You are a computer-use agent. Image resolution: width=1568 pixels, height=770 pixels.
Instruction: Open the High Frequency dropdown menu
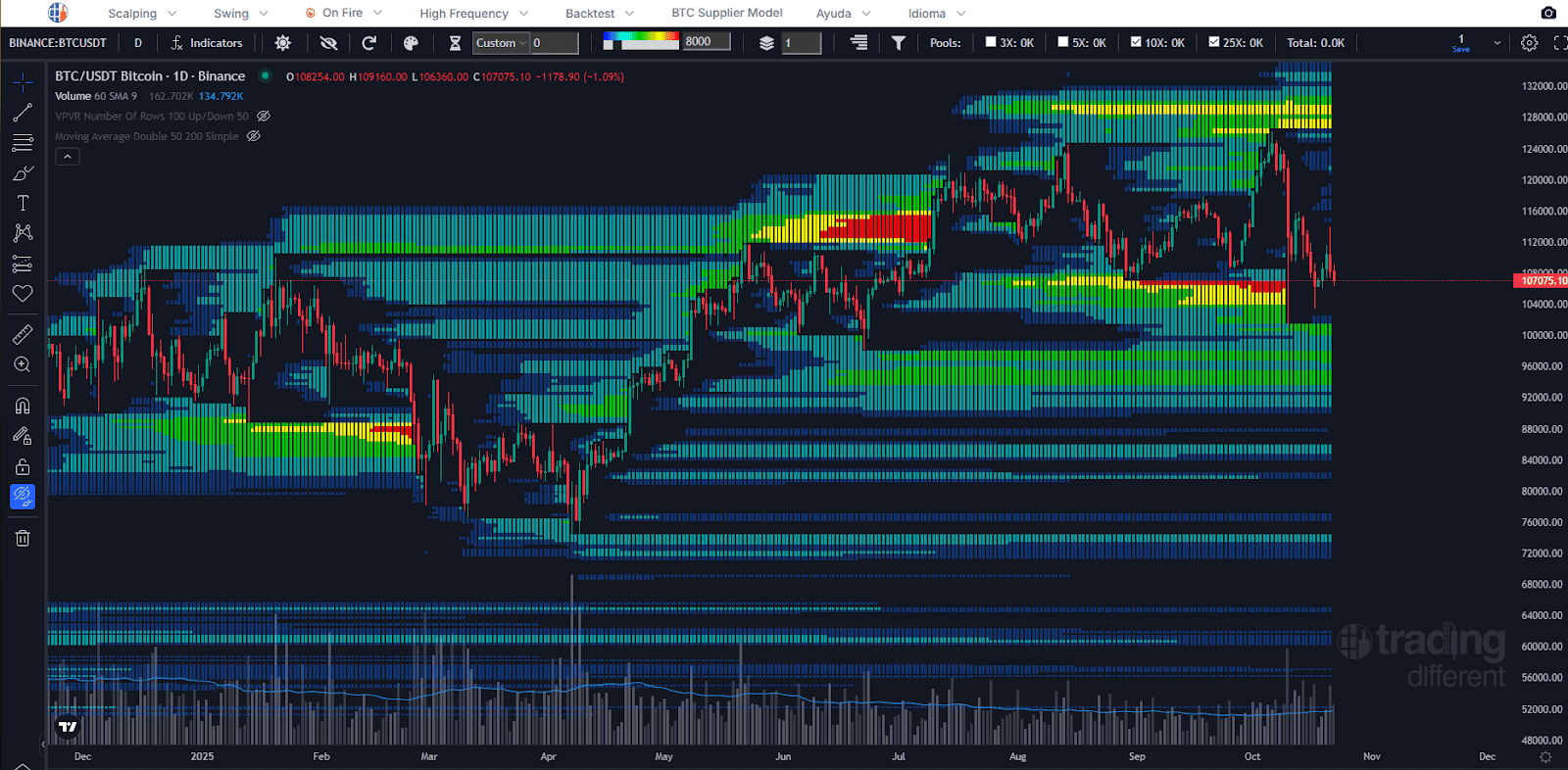(474, 14)
